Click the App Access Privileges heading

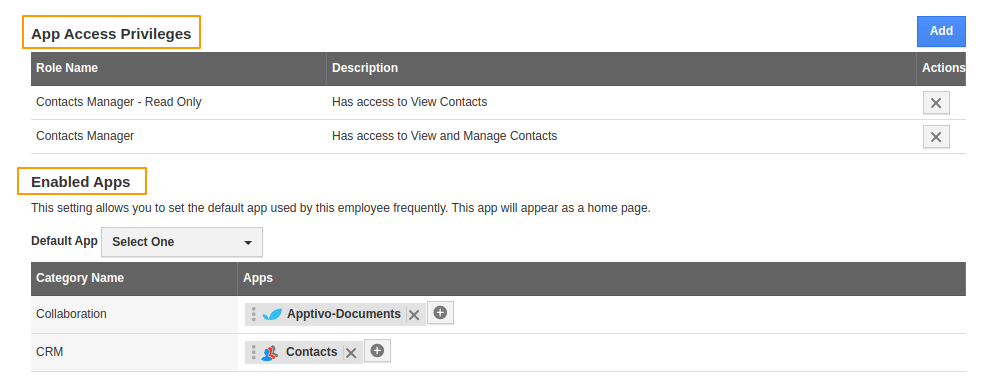(111, 34)
